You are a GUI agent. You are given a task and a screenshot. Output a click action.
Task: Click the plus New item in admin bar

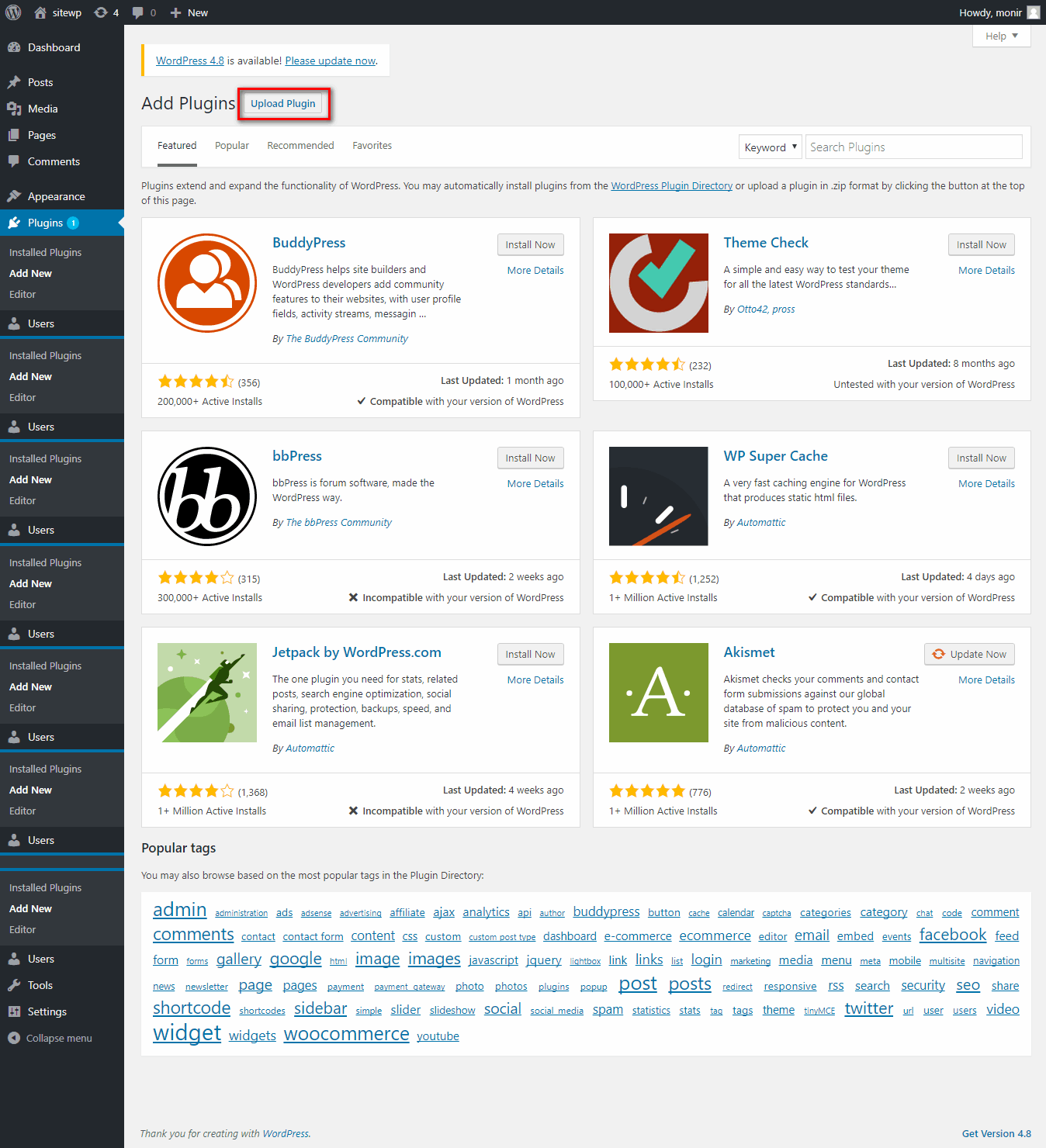189,12
